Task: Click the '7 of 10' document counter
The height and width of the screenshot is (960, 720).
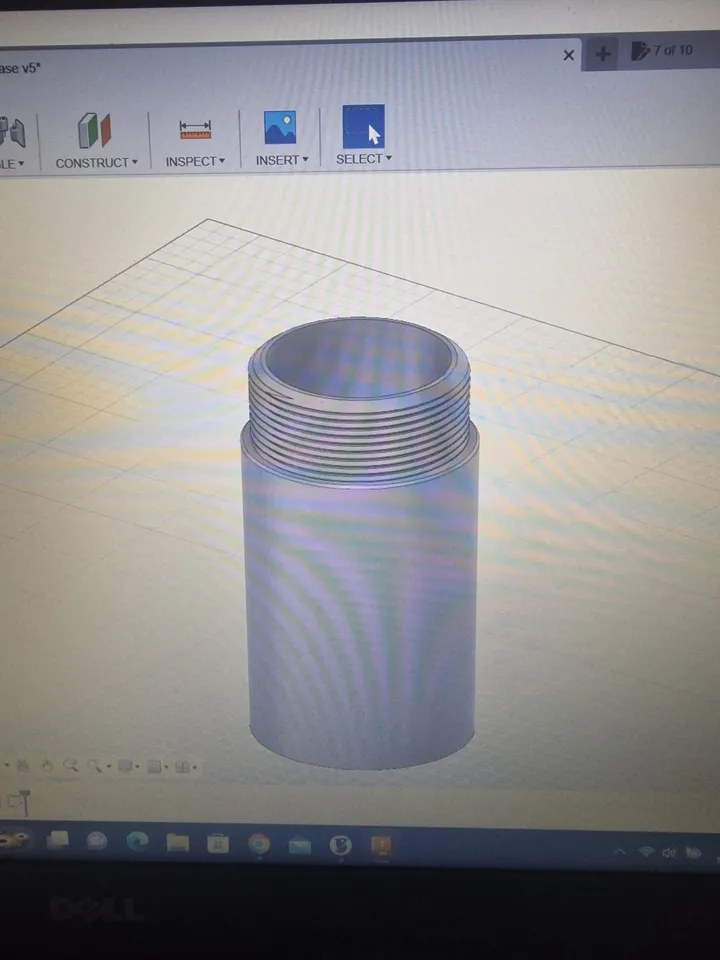Action: [662, 50]
